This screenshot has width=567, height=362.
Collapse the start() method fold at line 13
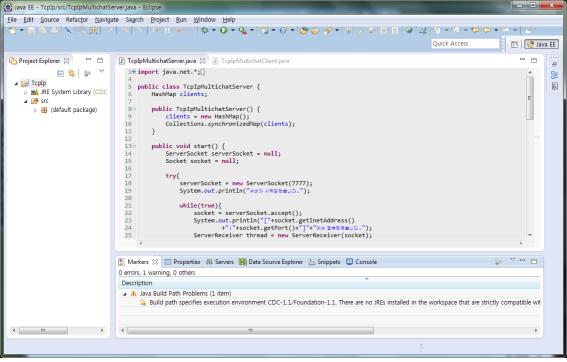134,146
